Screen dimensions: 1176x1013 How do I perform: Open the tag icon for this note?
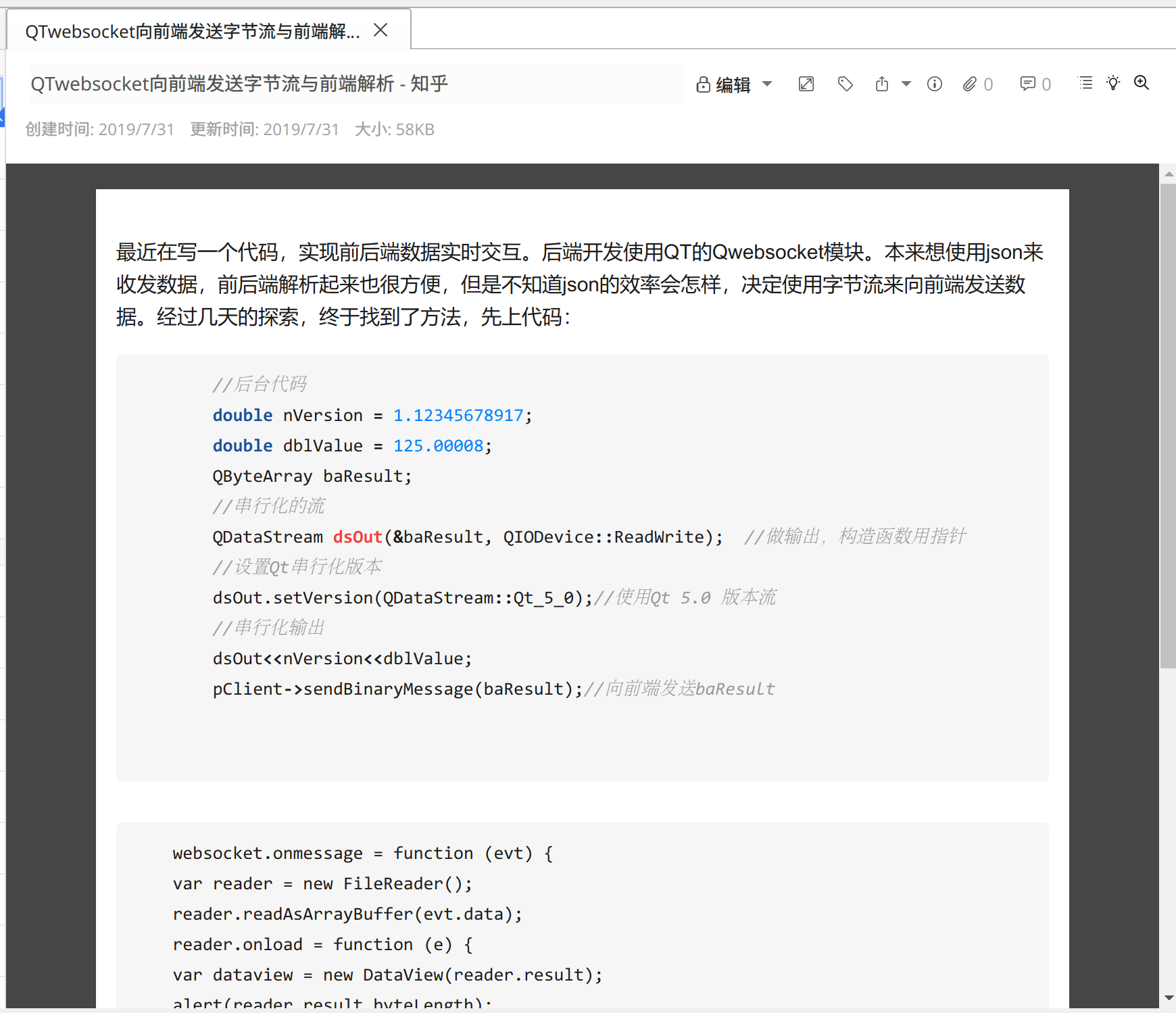click(846, 84)
